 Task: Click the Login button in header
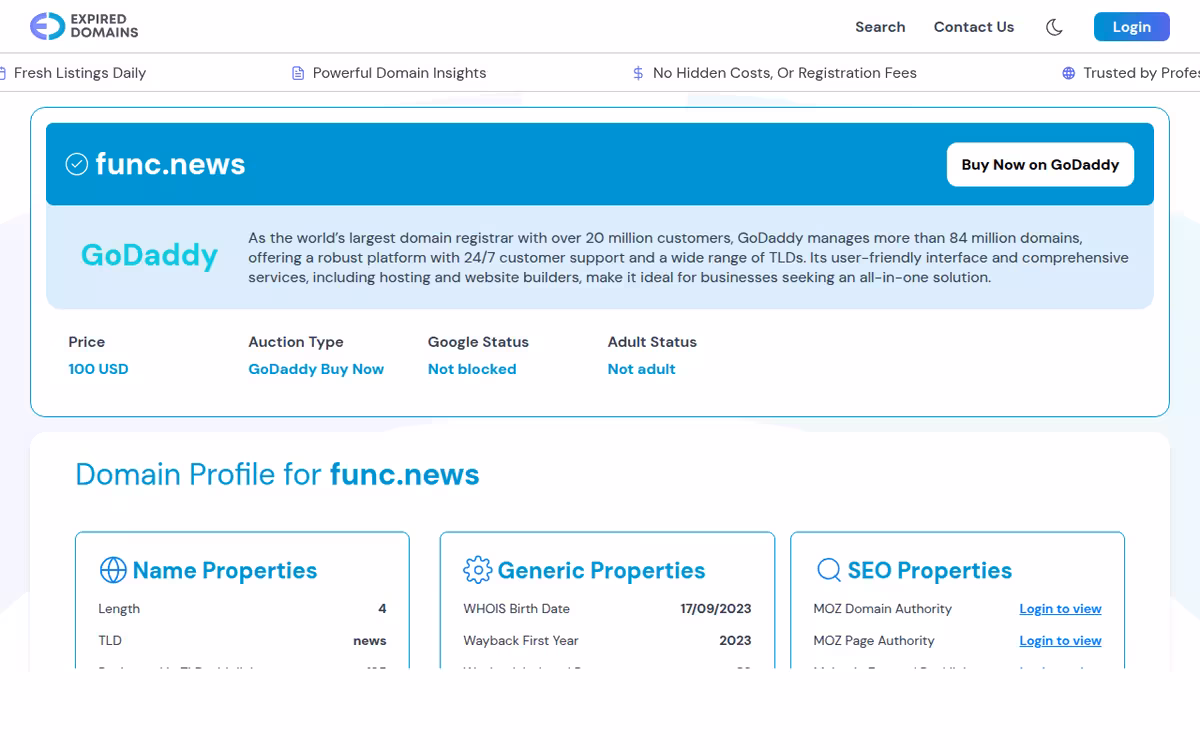1132,27
